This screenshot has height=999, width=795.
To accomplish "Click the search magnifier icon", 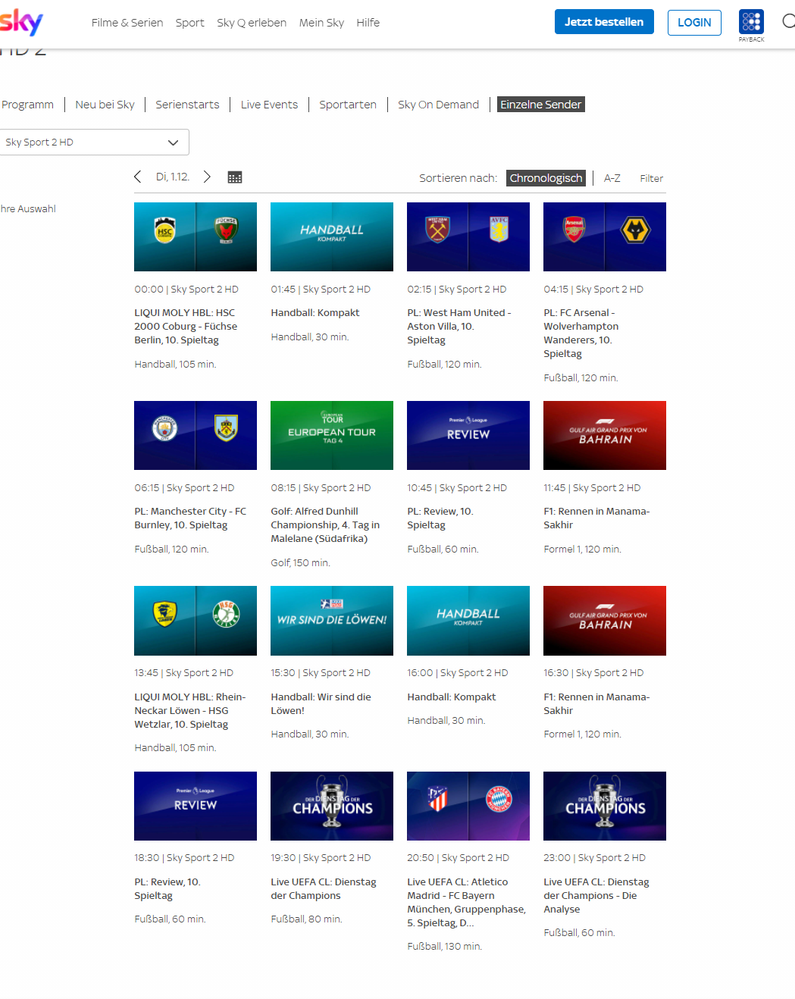I will click(x=789, y=22).
